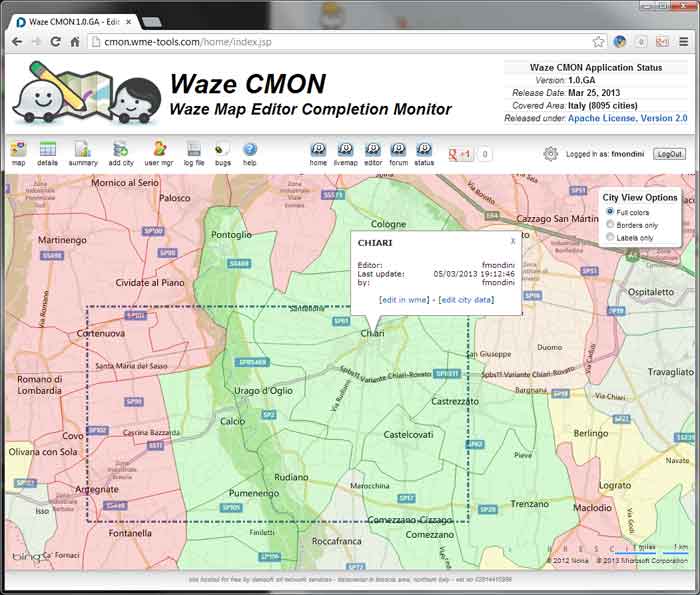Screen dimensions: 700x595
Task: Click the Ospitaletto map label
Action: (x=651, y=292)
